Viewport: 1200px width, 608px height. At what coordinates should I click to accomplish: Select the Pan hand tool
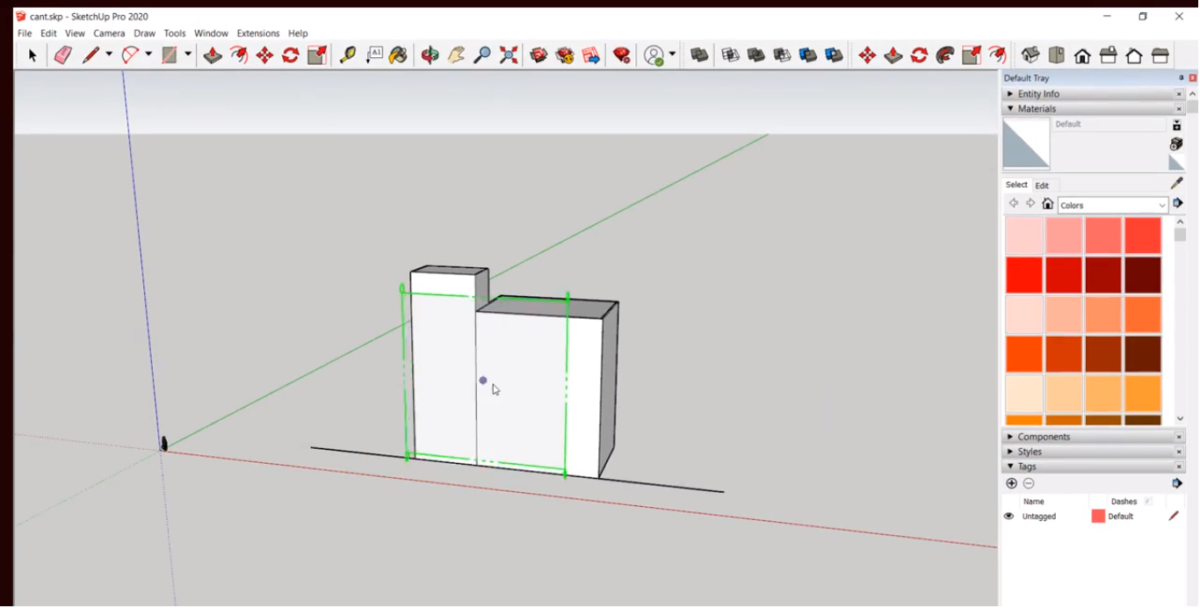point(456,56)
